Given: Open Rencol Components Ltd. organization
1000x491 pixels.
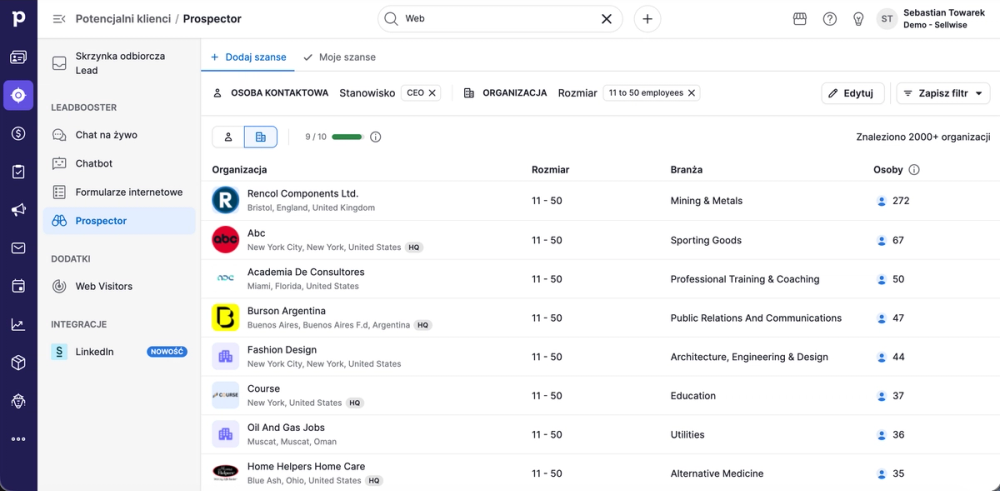Looking at the screenshot, I should point(302,194).
